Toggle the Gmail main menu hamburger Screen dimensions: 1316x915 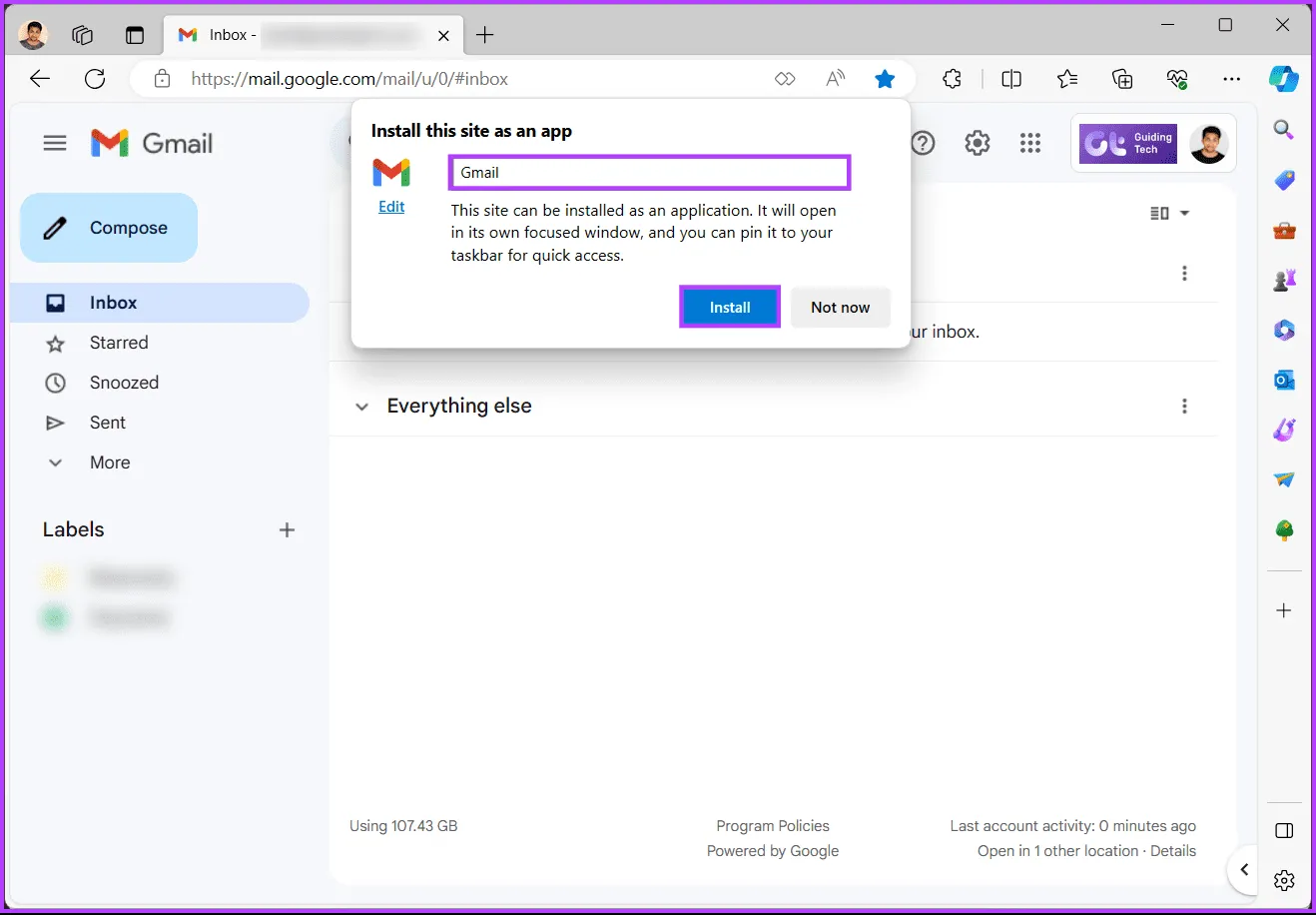55,143
